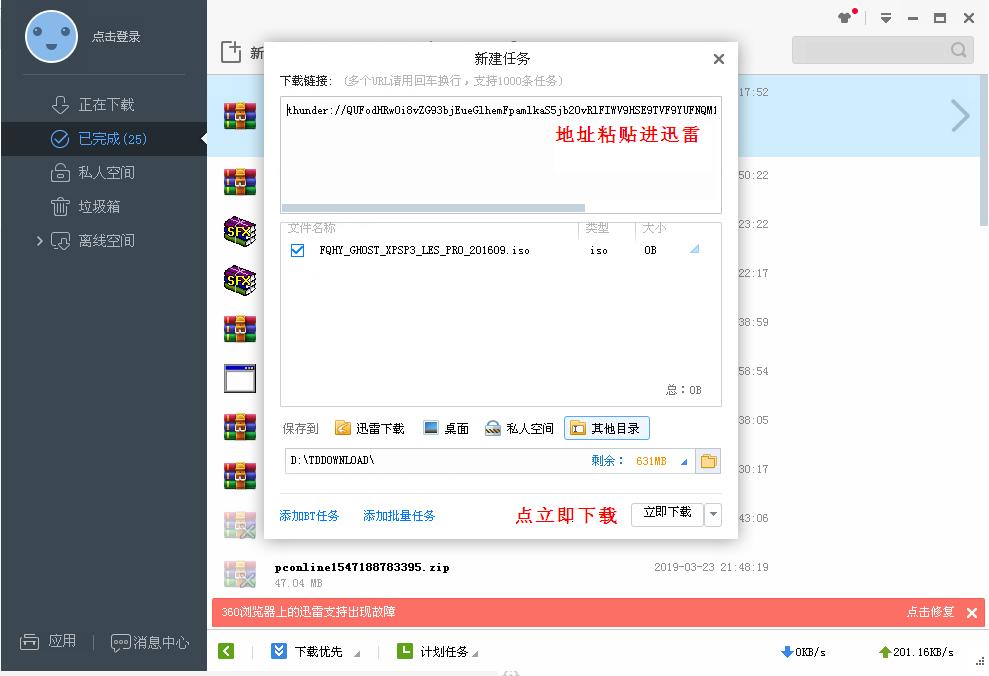Screen dimensions: 989x676
Task: Close the 新建任务 dialog
Action: tap(718, 59)
